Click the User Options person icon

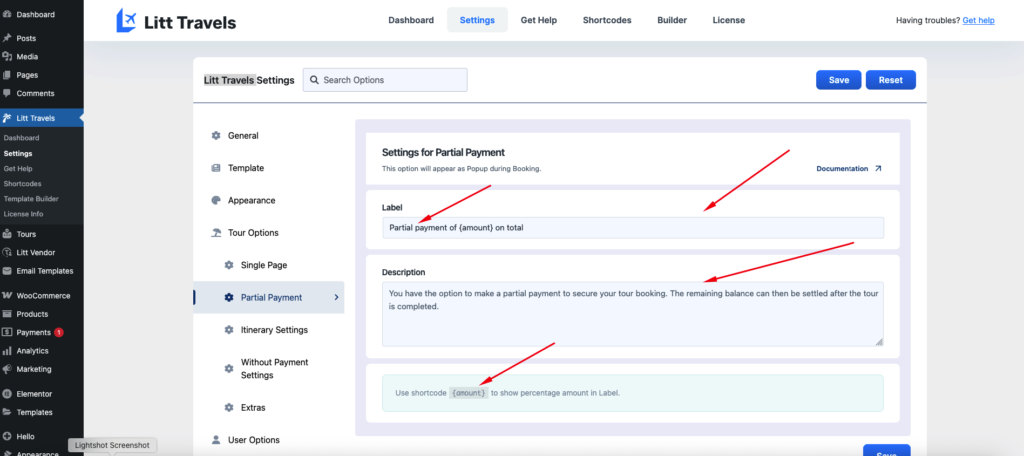pyautogui.click(x=216, y=440)
